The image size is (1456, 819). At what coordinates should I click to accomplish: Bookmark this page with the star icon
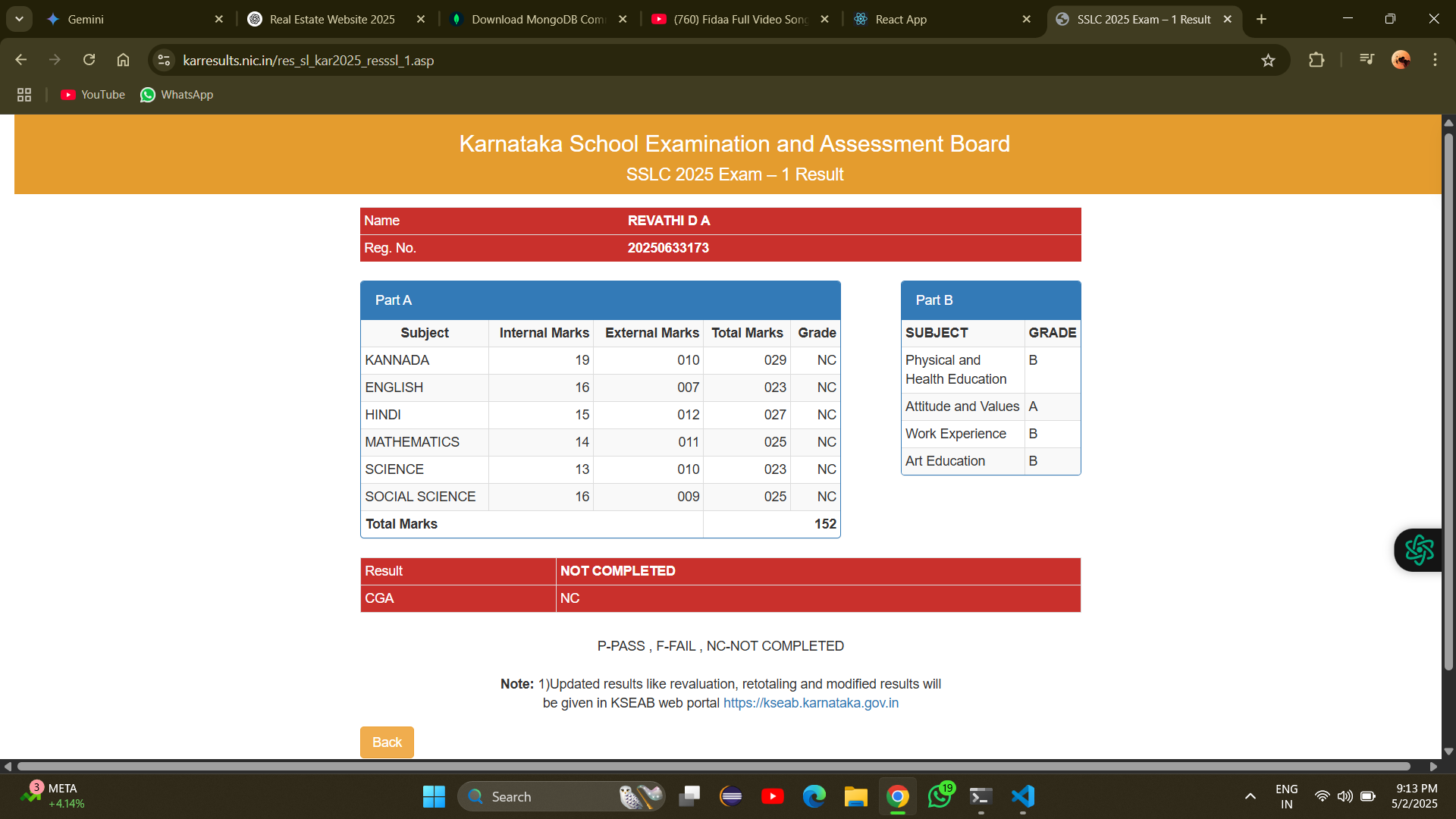point(1268,61)
